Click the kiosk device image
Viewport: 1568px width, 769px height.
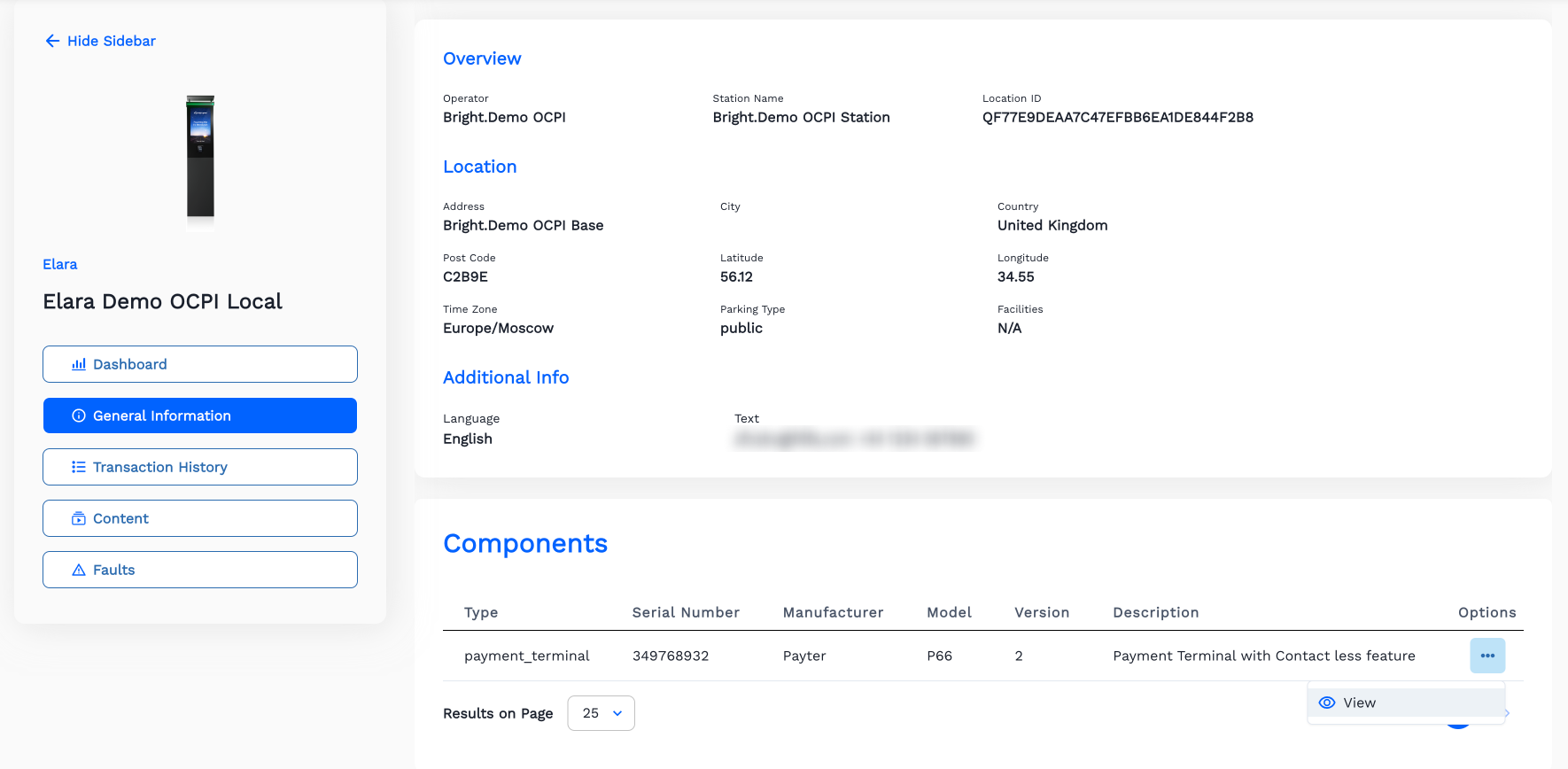coord(200,157)
